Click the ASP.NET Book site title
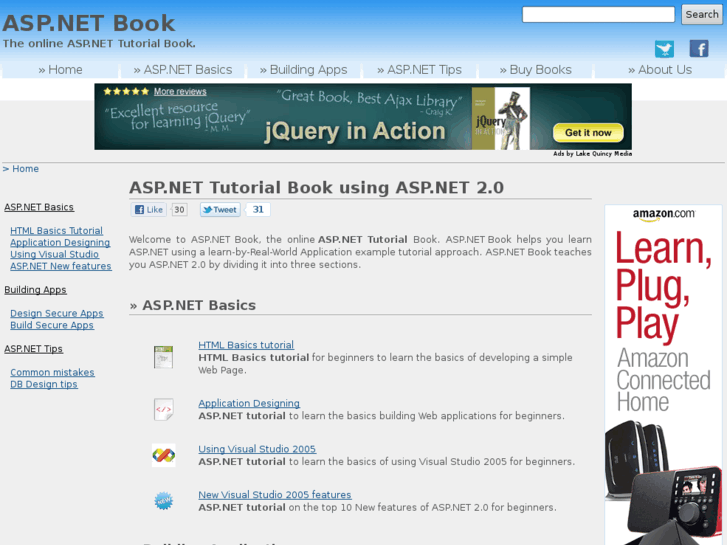This screenshot has width=727, height=545. (89, 23)
